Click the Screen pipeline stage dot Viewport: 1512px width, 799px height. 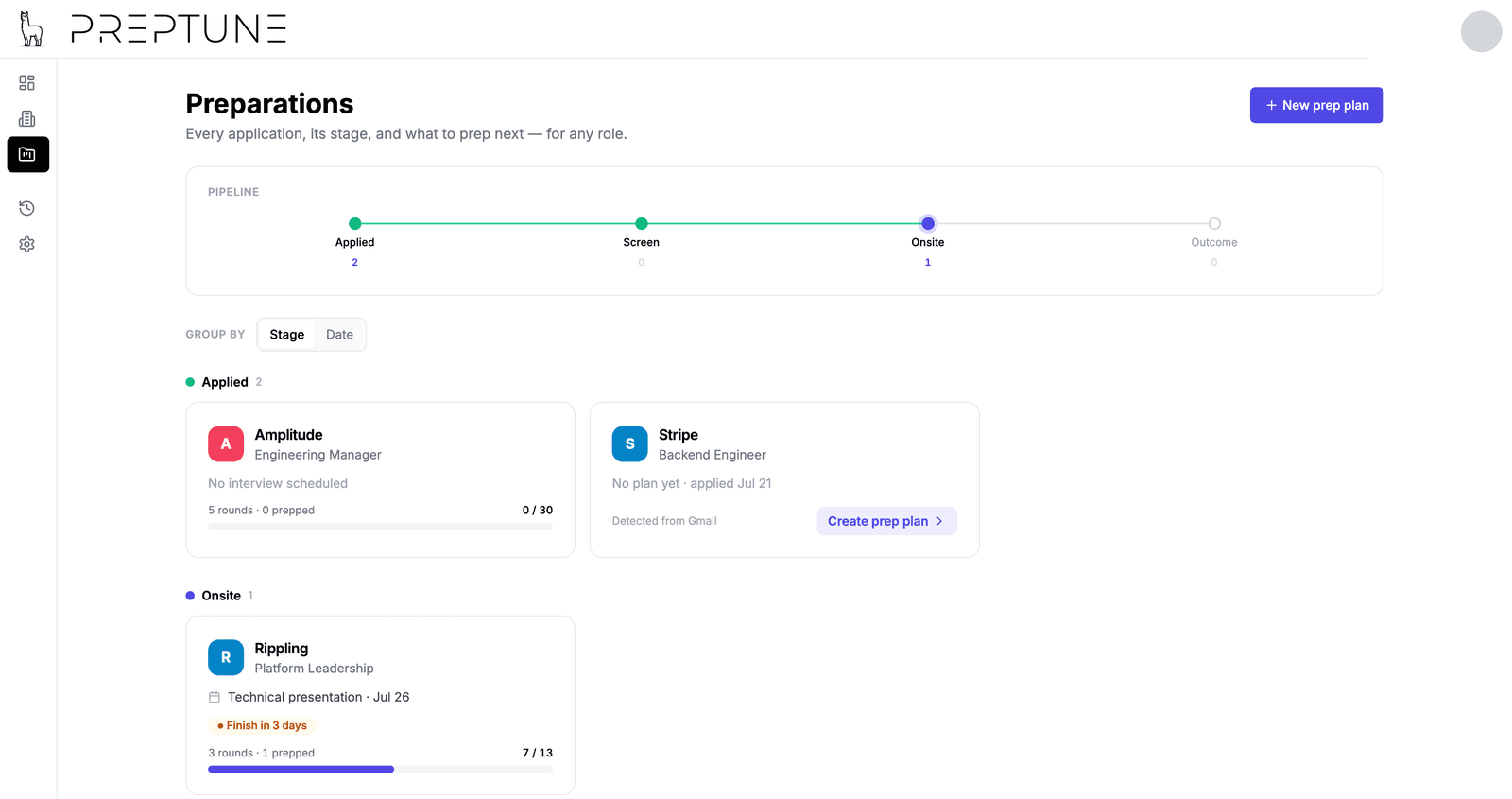[642, 224]
